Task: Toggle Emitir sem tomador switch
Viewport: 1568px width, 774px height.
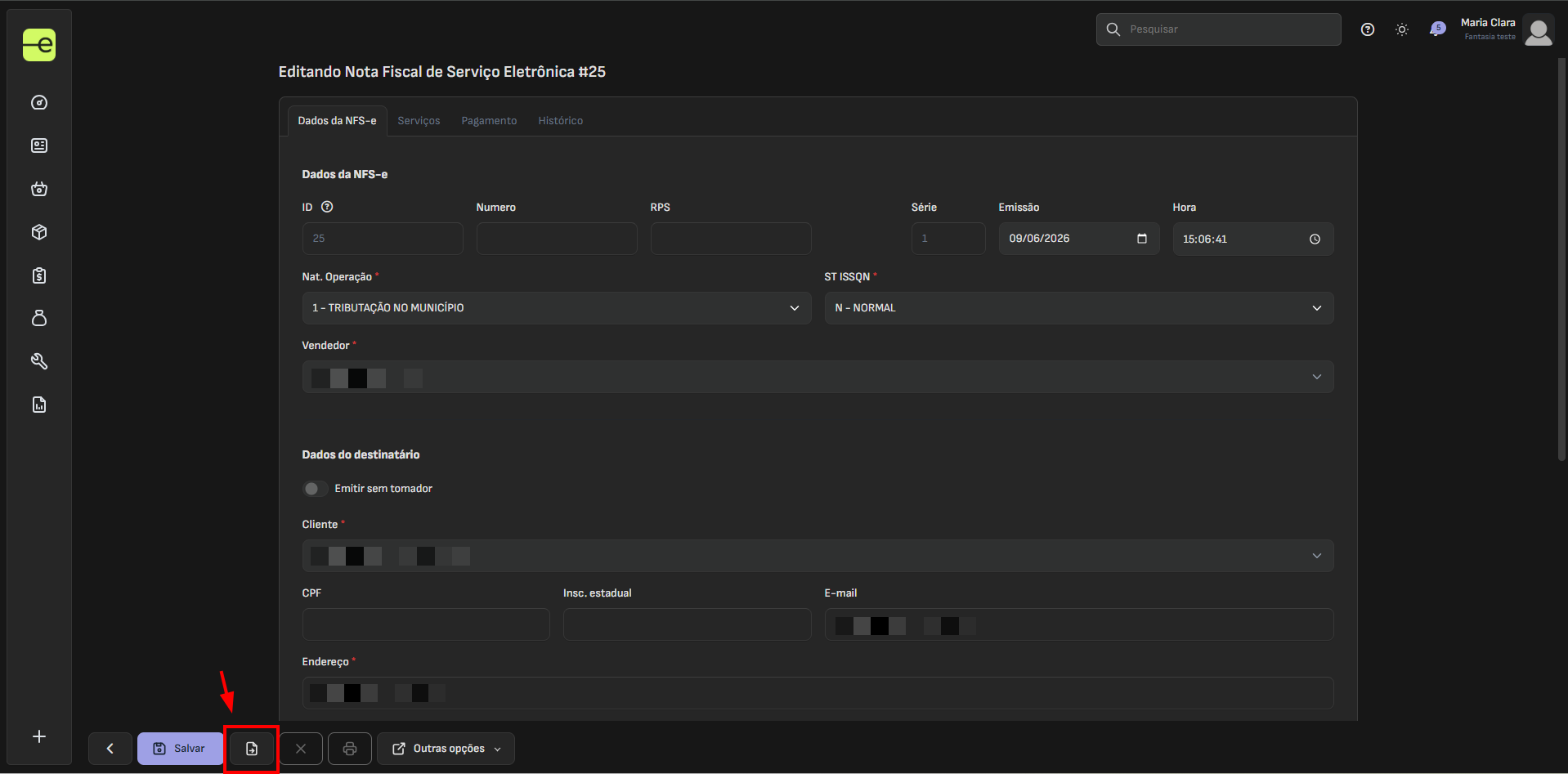Action: point(315,489)
